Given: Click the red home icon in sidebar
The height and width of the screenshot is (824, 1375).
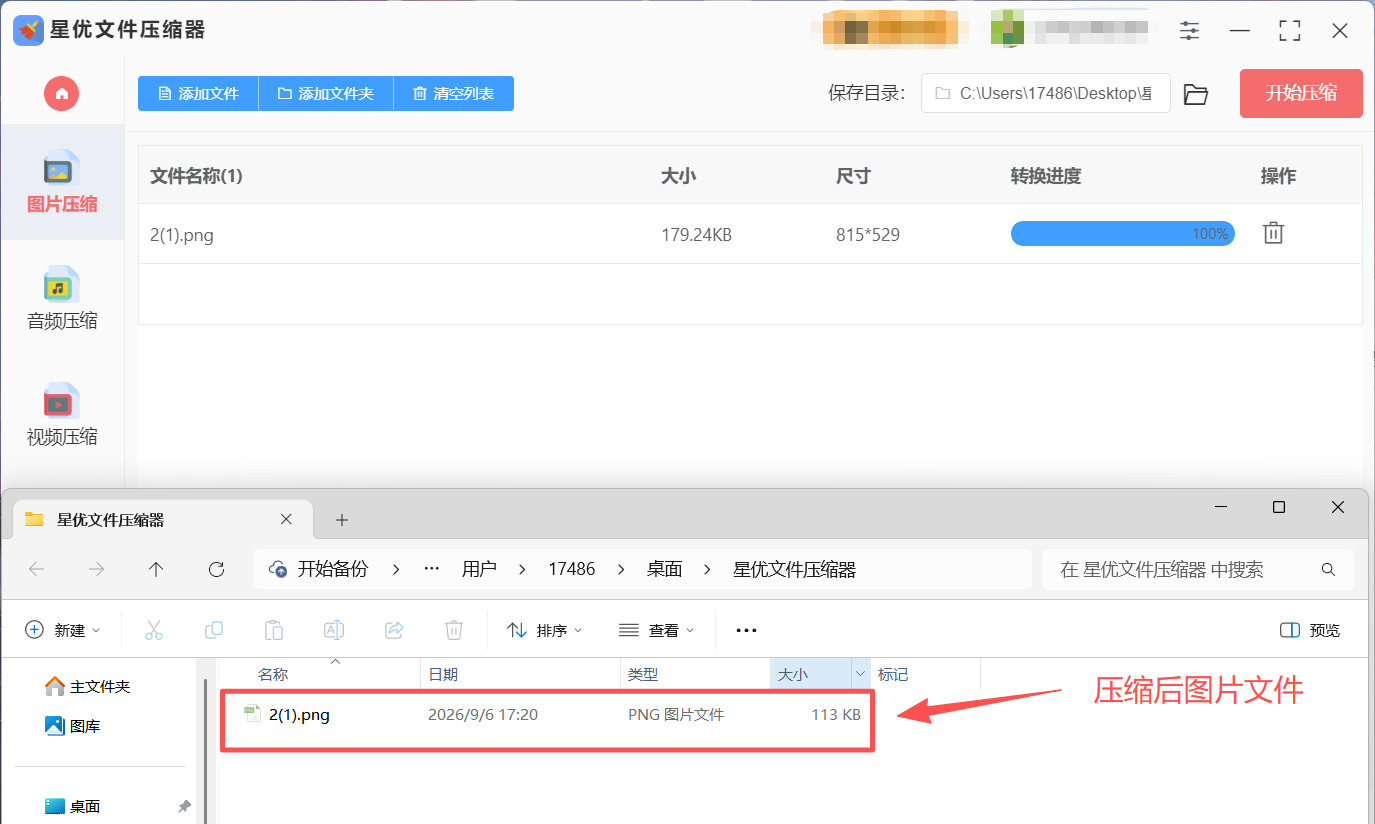Looking at the screenshot, I should click(61, 93).
